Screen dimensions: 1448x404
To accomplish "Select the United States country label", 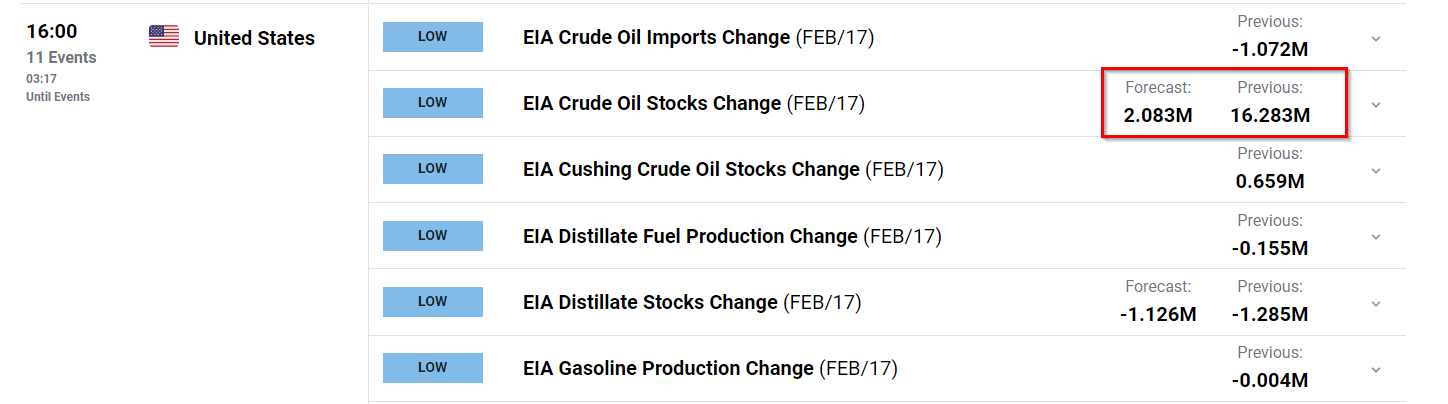I will (254, 38).
